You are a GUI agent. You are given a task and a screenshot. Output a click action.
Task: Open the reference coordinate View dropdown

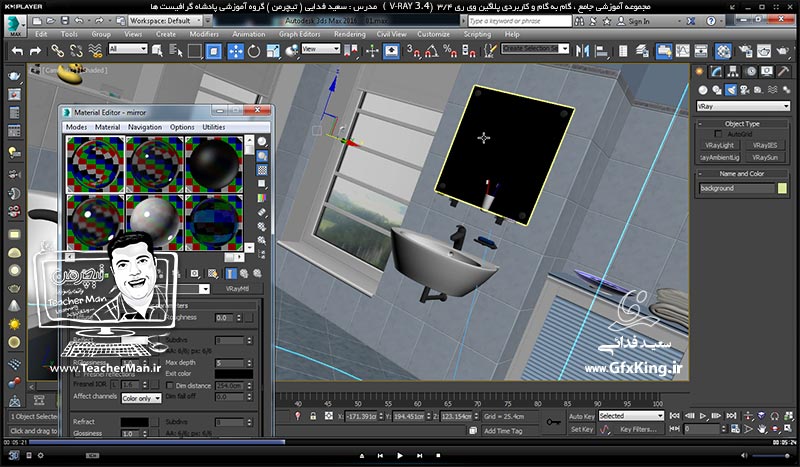pos(321,49)
